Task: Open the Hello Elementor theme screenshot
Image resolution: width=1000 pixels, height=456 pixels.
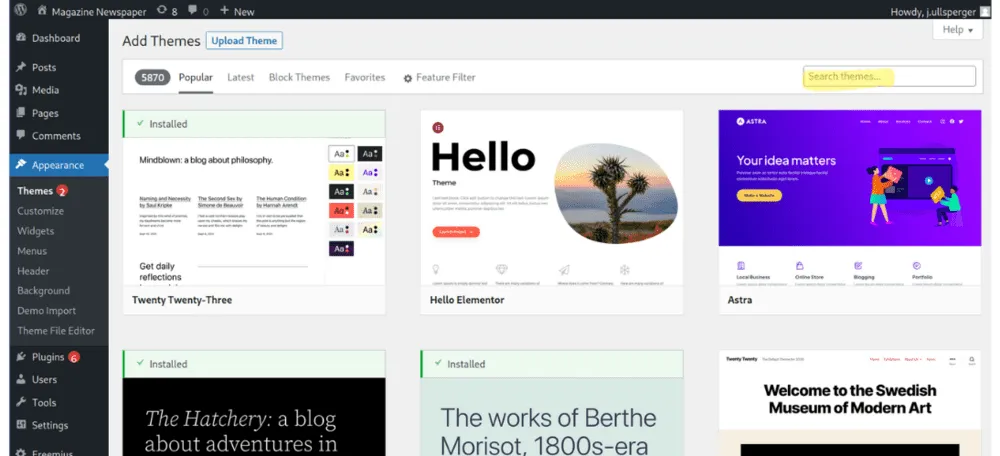Action: [x=552, y=198]
